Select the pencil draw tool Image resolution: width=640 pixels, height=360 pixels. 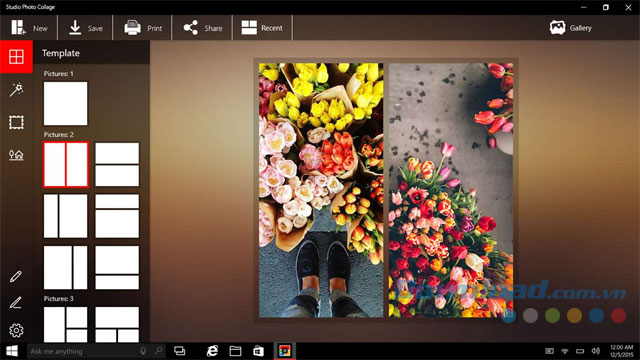click(16, 276)
